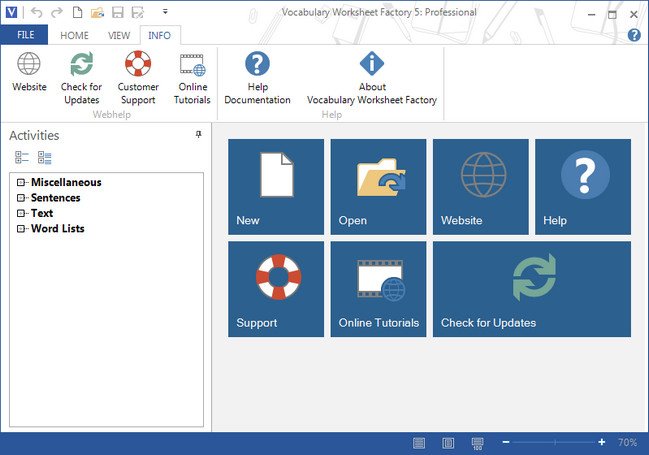Open Help Documentation from the ribbon

pos(257,78)
